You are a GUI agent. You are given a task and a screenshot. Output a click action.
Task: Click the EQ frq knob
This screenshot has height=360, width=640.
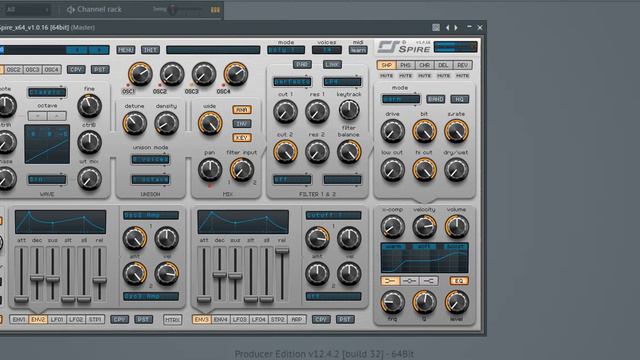[392, 302]
